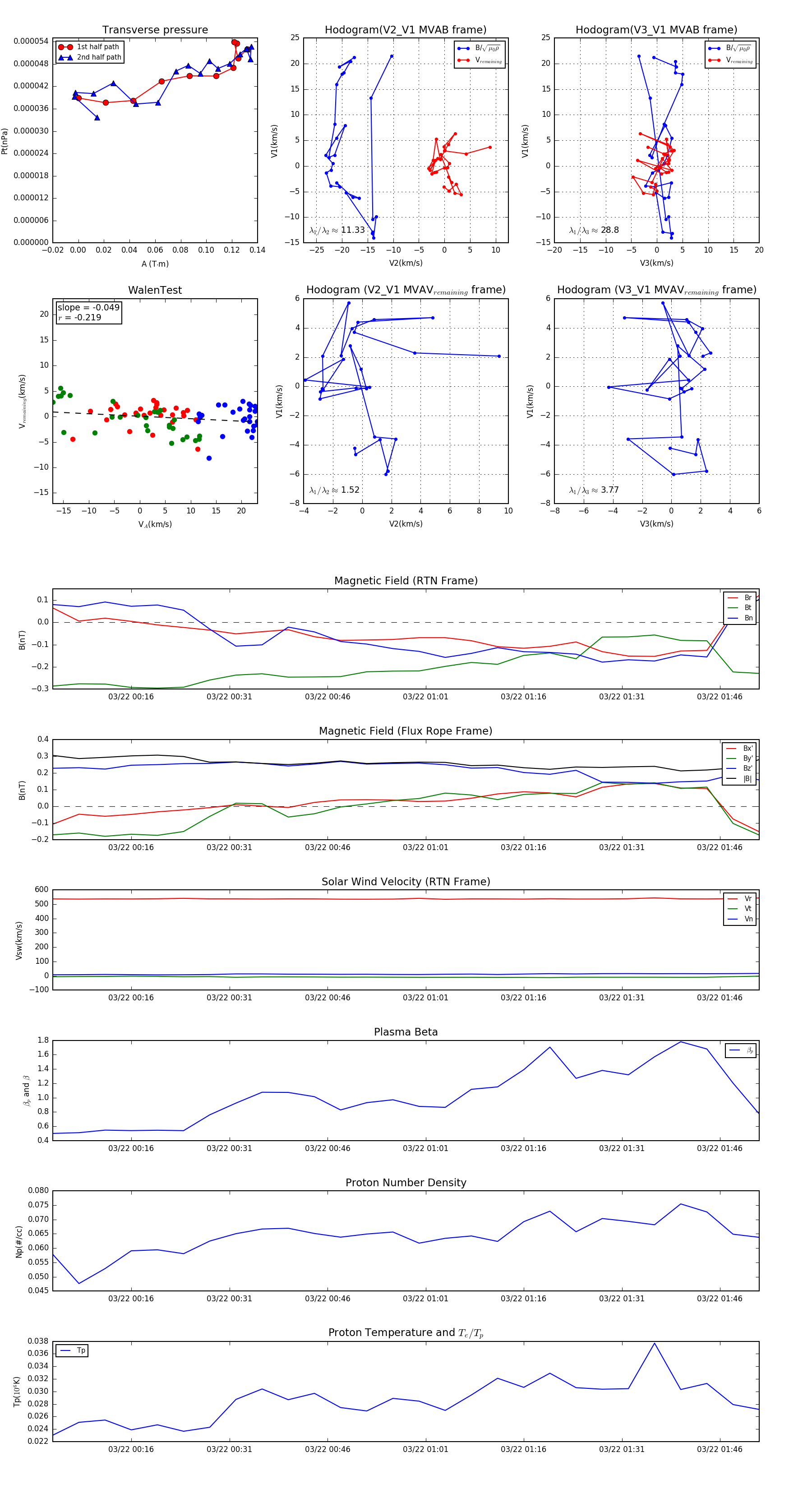Image resolution: width=812 pixels, height=1489 pixels.
Task: Select the "Bt" legend entry
Action: (x=740, y=608)
